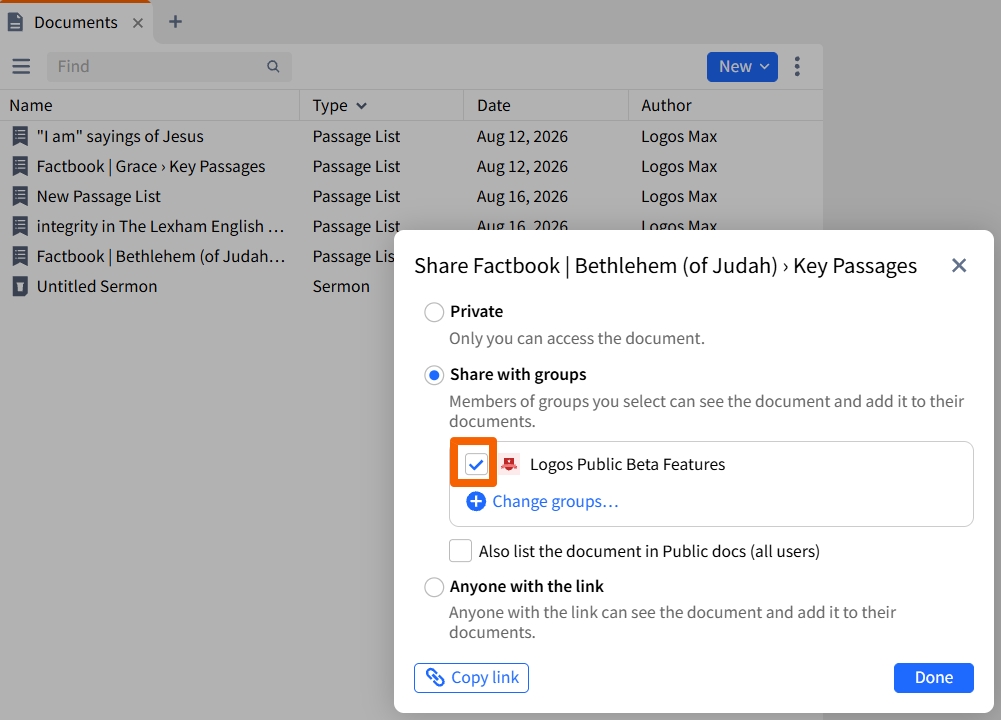
Task: Sort by the Author column header
Action: (x=666, y=105)
